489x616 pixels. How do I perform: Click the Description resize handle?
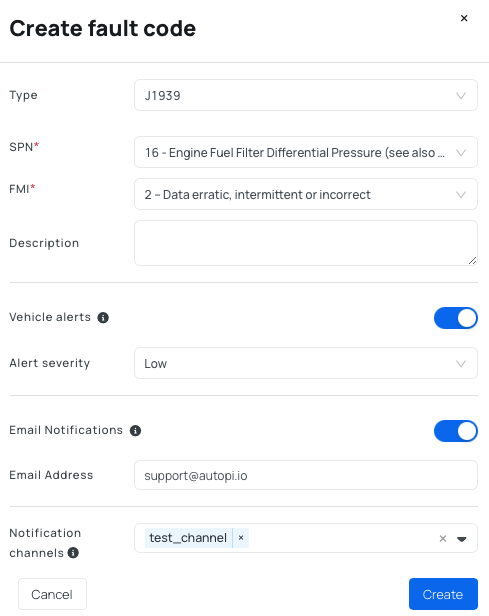(473, 260)
